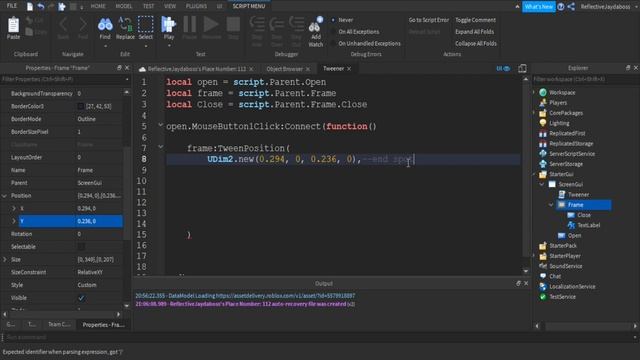Image resolution: width=640 pixels, height=360 pixels.
Task: Open the FILE menu
Action: click(x=12, y=6)
